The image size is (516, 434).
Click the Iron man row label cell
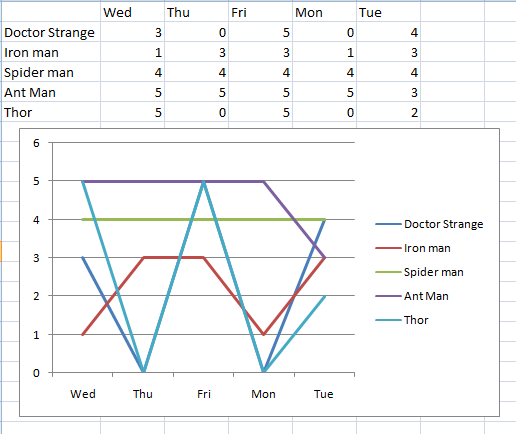pyautogui.click(x=51, y=52)
